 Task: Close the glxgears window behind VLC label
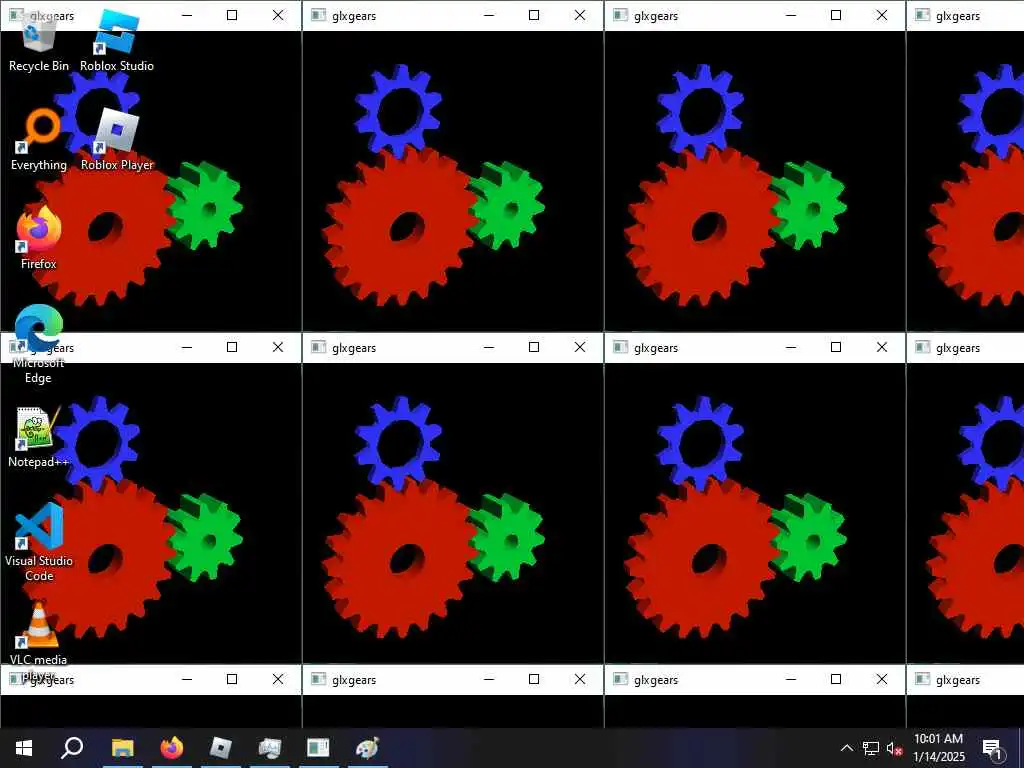pyautogui.click(x=278, y=679)
